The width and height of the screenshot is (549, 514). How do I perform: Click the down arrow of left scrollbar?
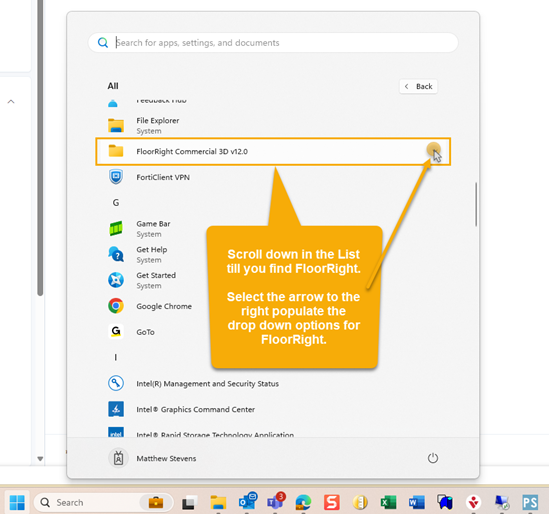click(40, 459)
